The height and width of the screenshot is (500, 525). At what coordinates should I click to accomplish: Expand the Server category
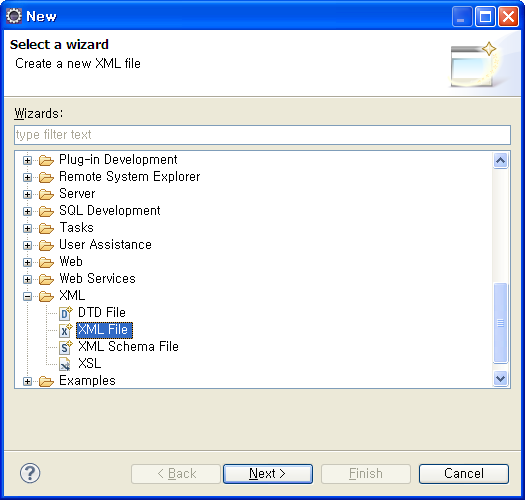pos(27,195)
